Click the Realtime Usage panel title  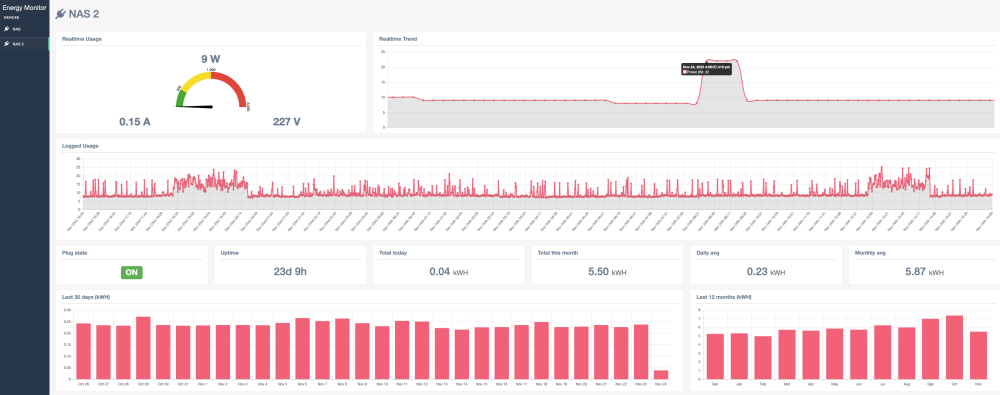(x=81, y=39)
